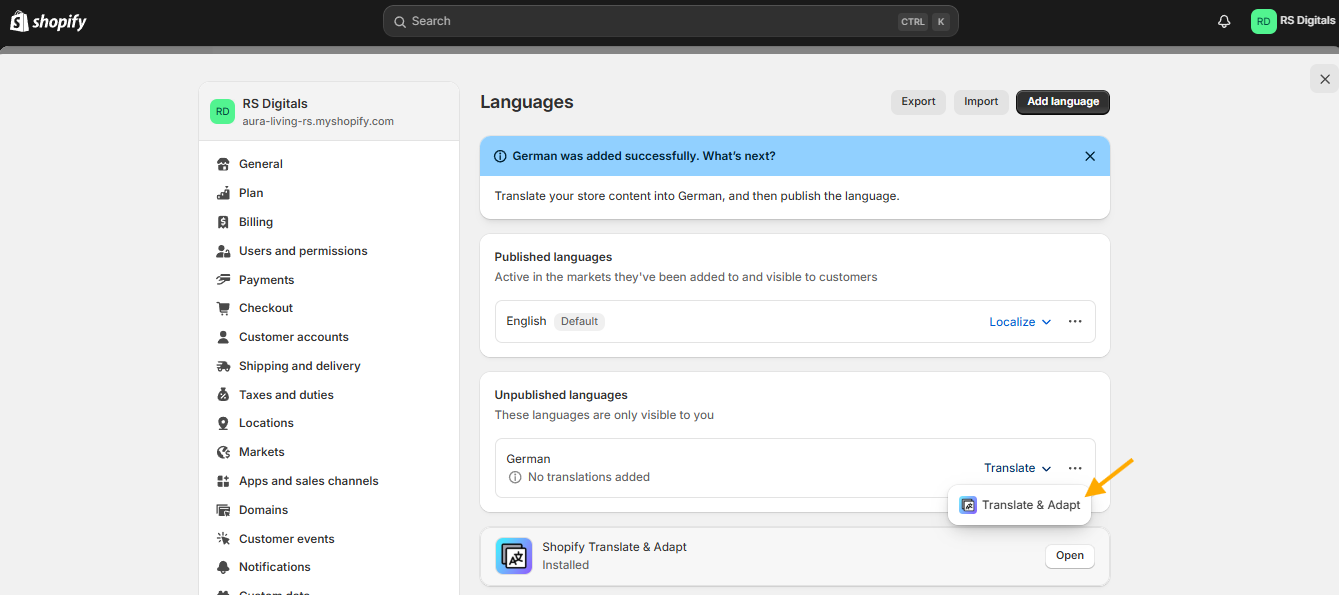The height and width of the screenshot is (595, 1339).
Task: Open the more actions menu for German
Action: click(x=1075, y=468)
